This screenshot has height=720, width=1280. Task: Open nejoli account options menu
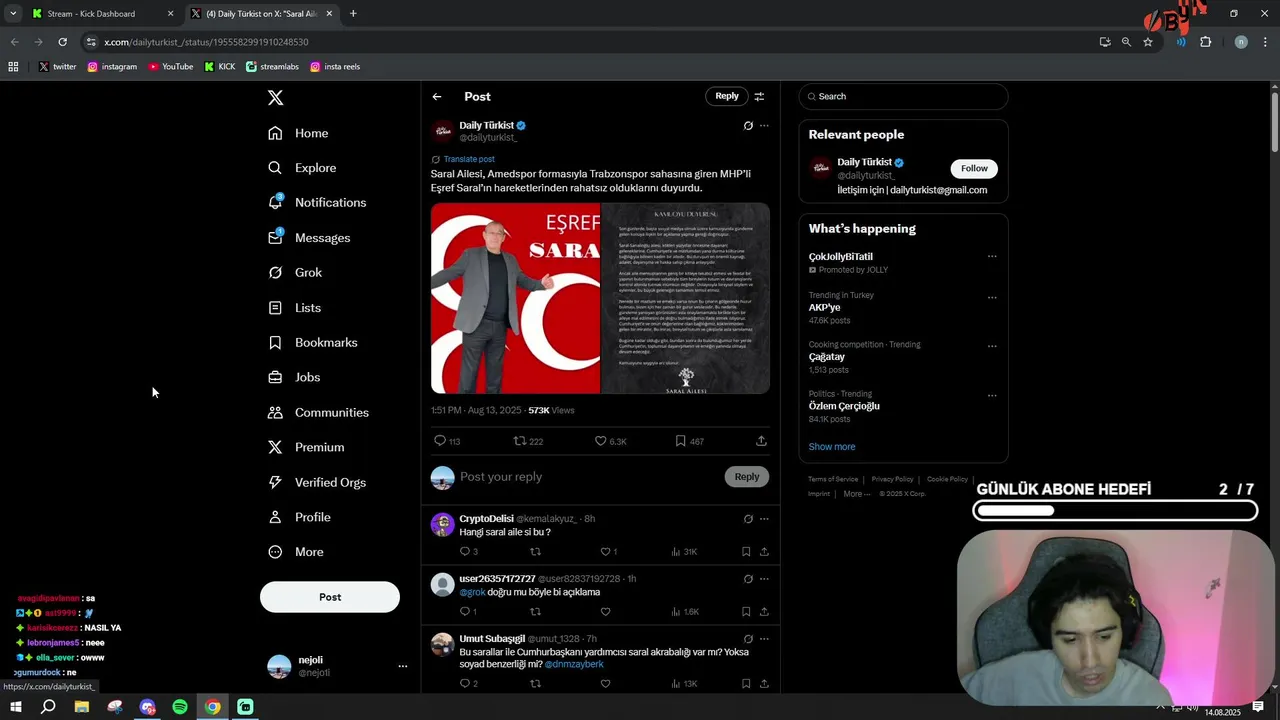coord(403,666)
